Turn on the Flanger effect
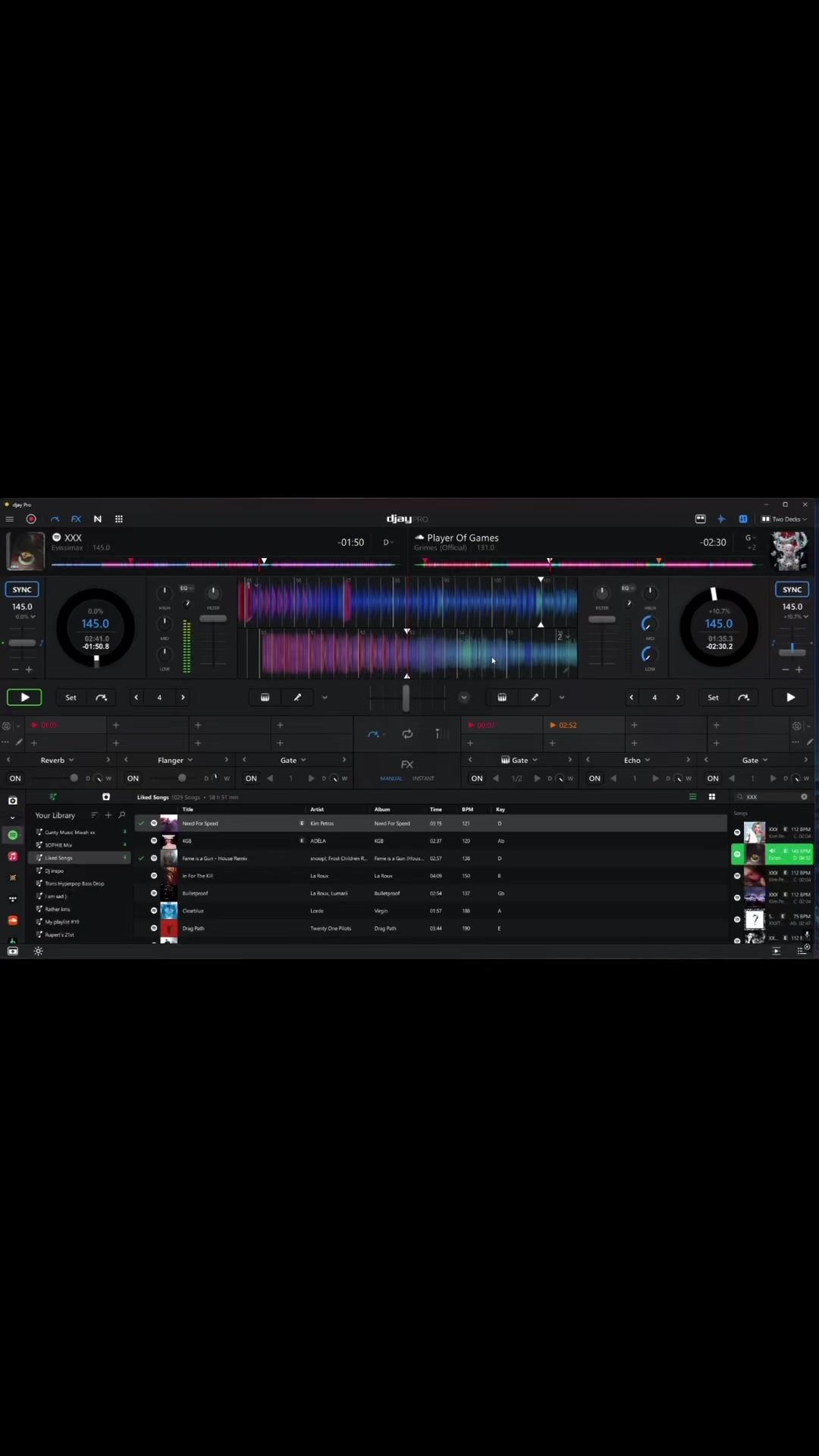819x1456 pixels. 133,779
